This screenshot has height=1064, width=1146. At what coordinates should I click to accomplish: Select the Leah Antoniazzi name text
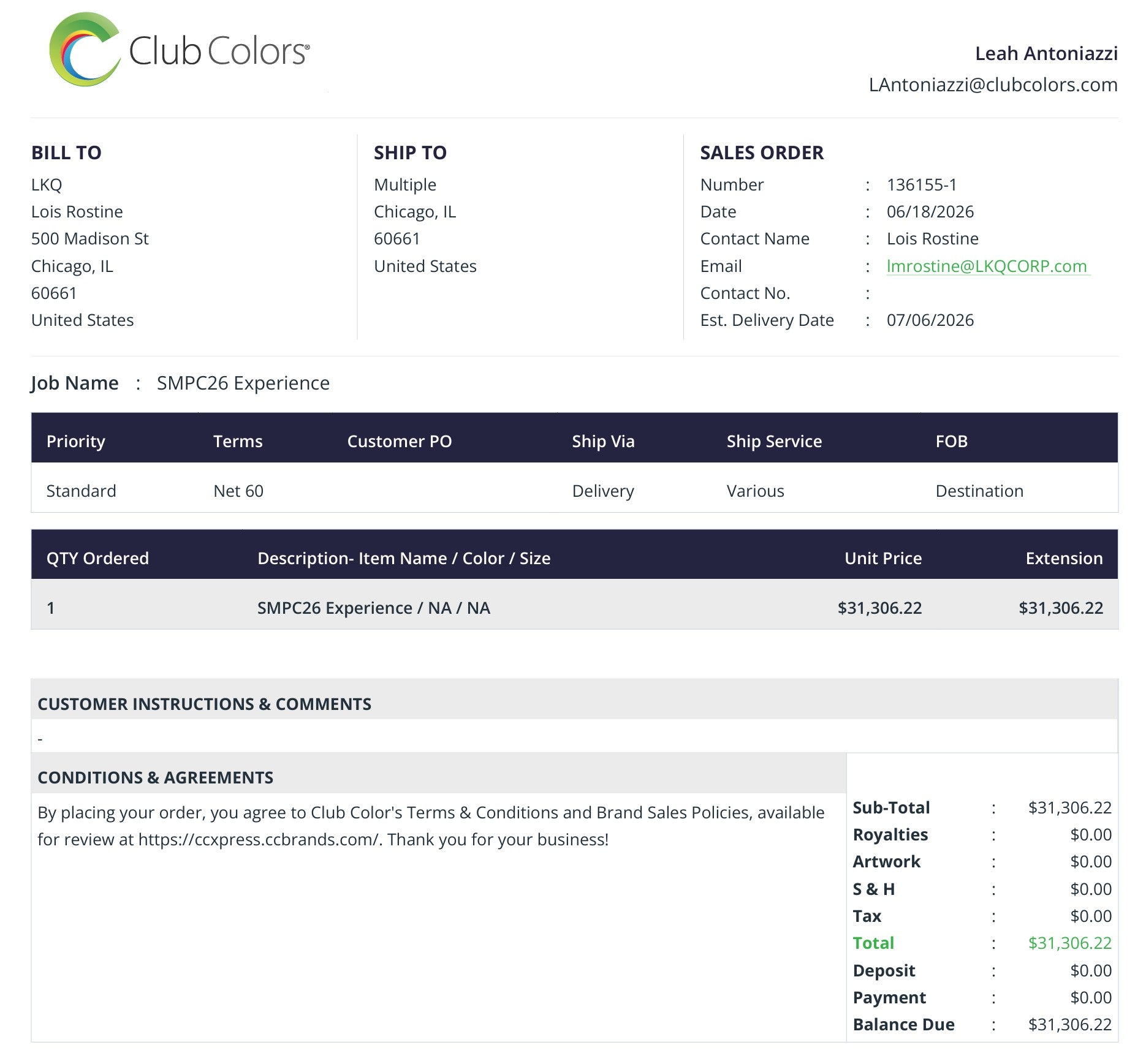click(1046, 54)
